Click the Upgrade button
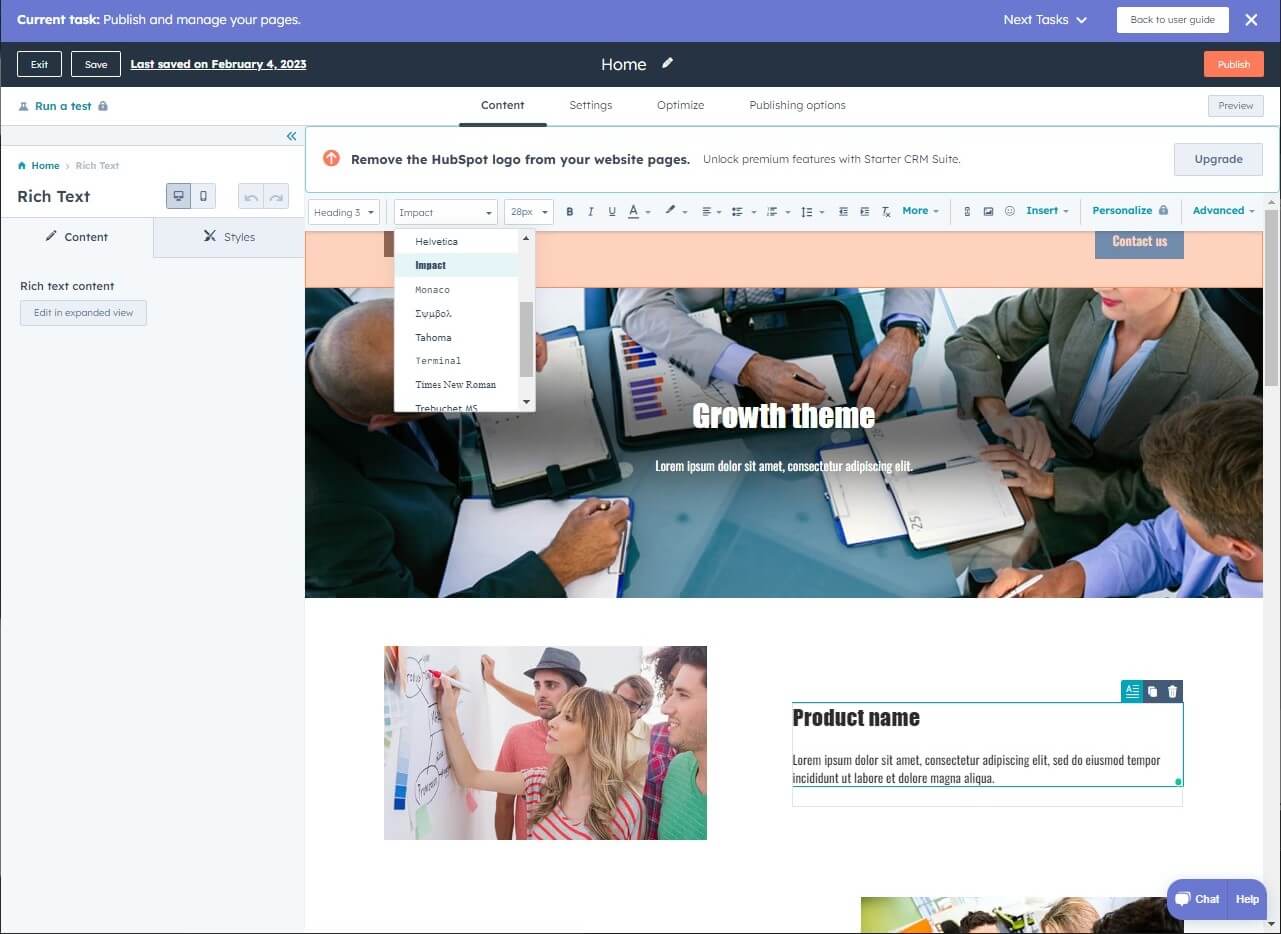This screenshot has width=1281, height=934. [1218, 159]
